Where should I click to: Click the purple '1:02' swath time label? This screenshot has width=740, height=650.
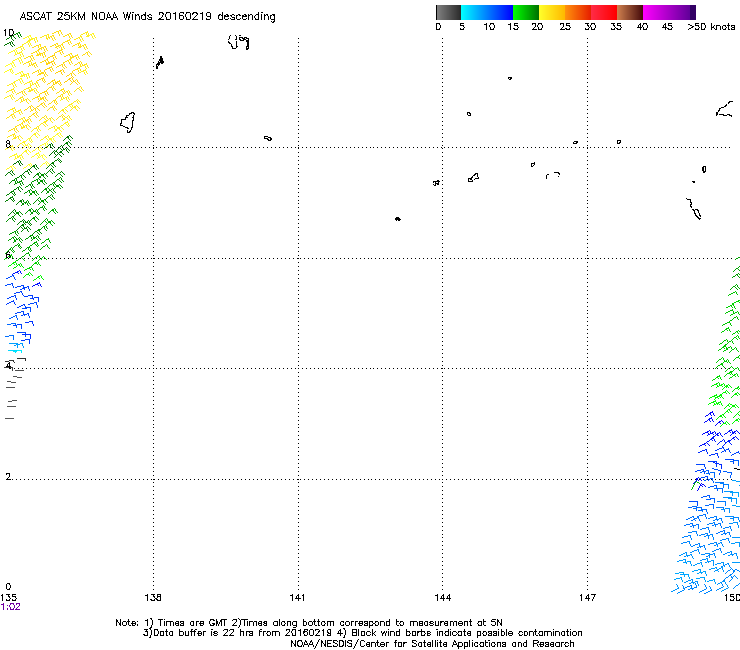point(10,607)
